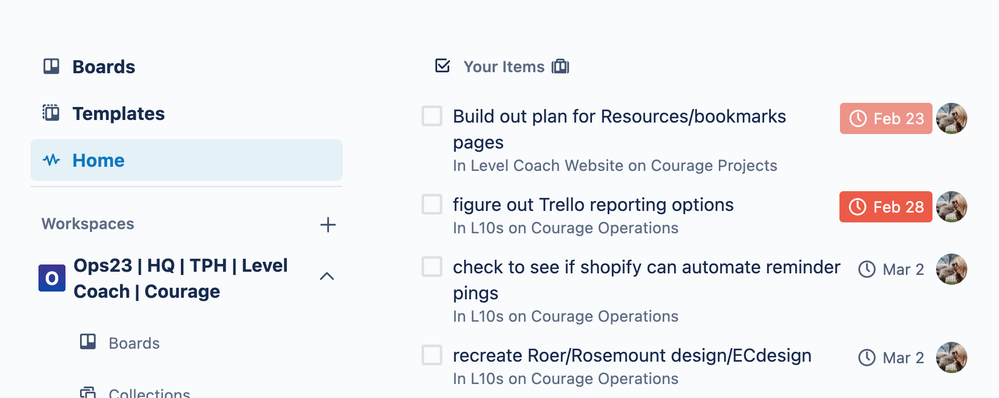Click the briefcase icon next to Your Items
Image resolution: width=999 pixels, height=398 pixels.
click(560, 66)
